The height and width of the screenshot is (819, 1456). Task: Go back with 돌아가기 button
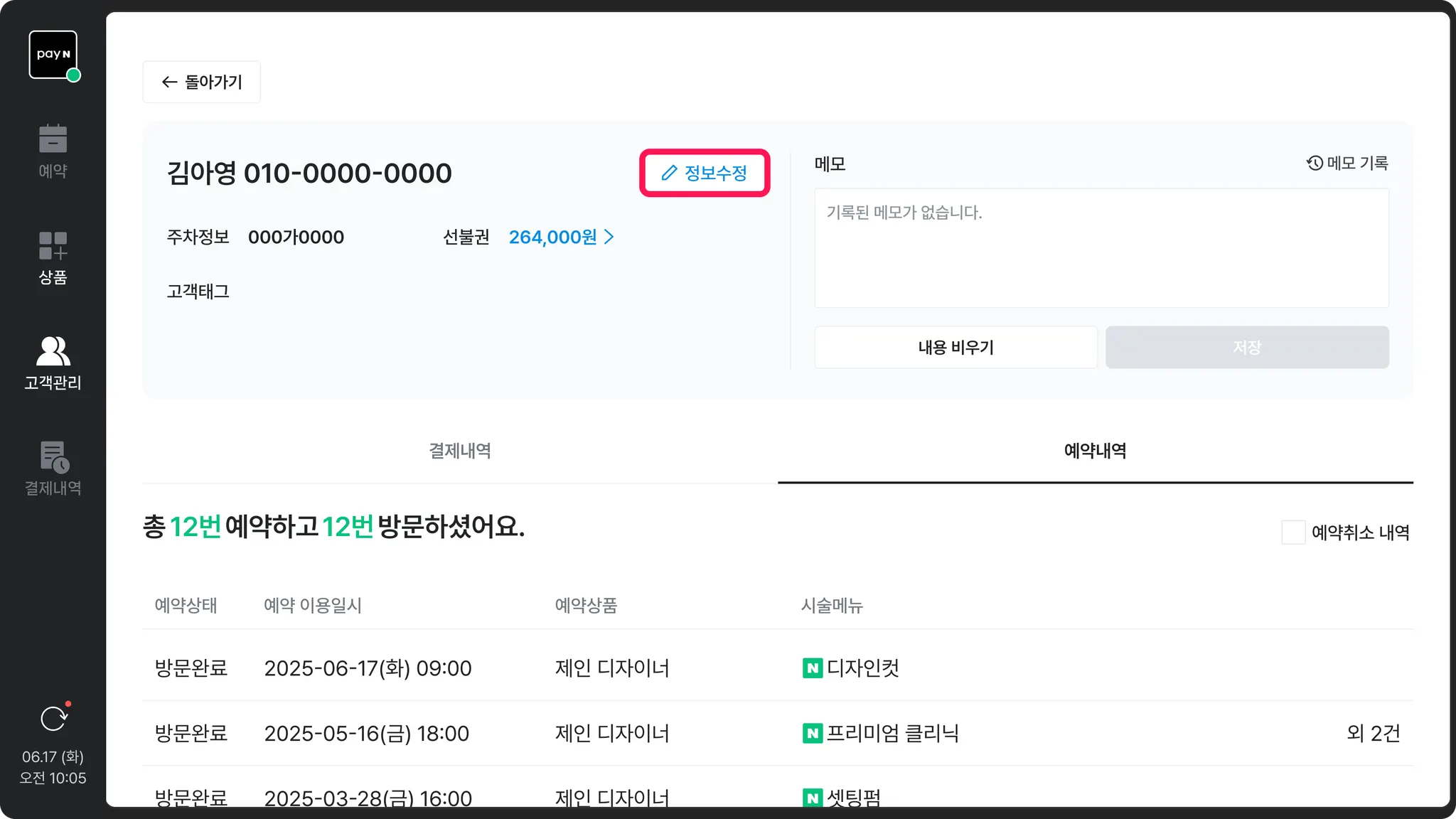click(x=202, y=82)
